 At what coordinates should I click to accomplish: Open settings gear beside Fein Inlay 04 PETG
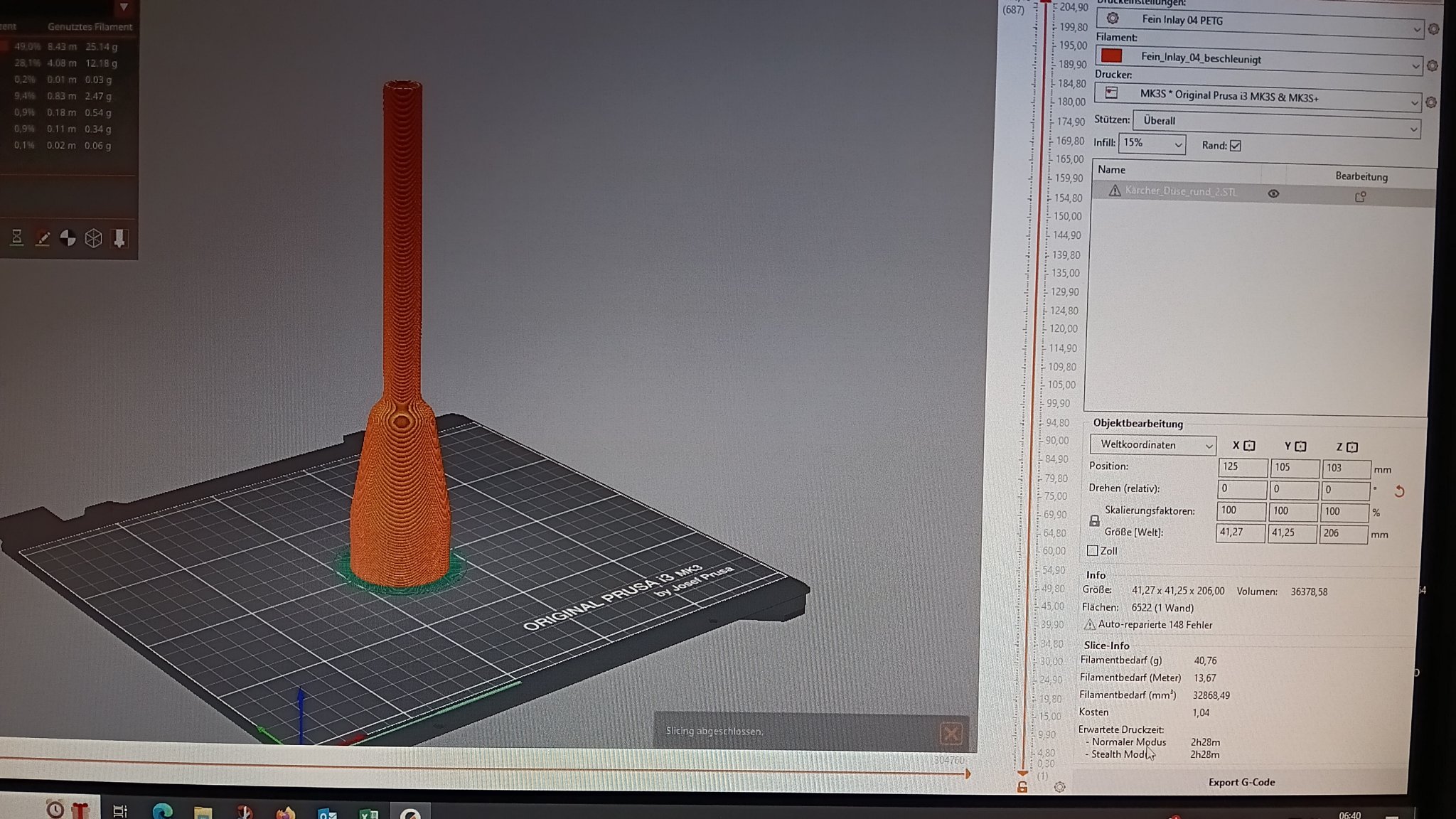click(x=1433, y=29)
